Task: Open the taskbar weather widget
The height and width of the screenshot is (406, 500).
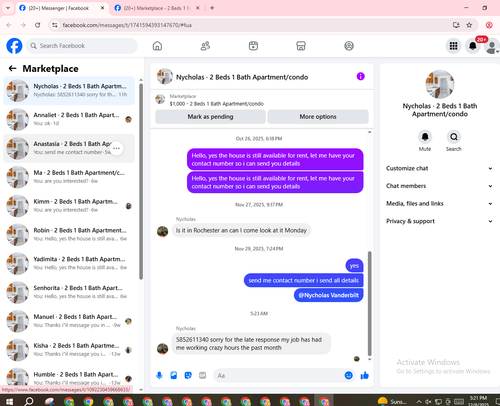Action: click(392, 402)
